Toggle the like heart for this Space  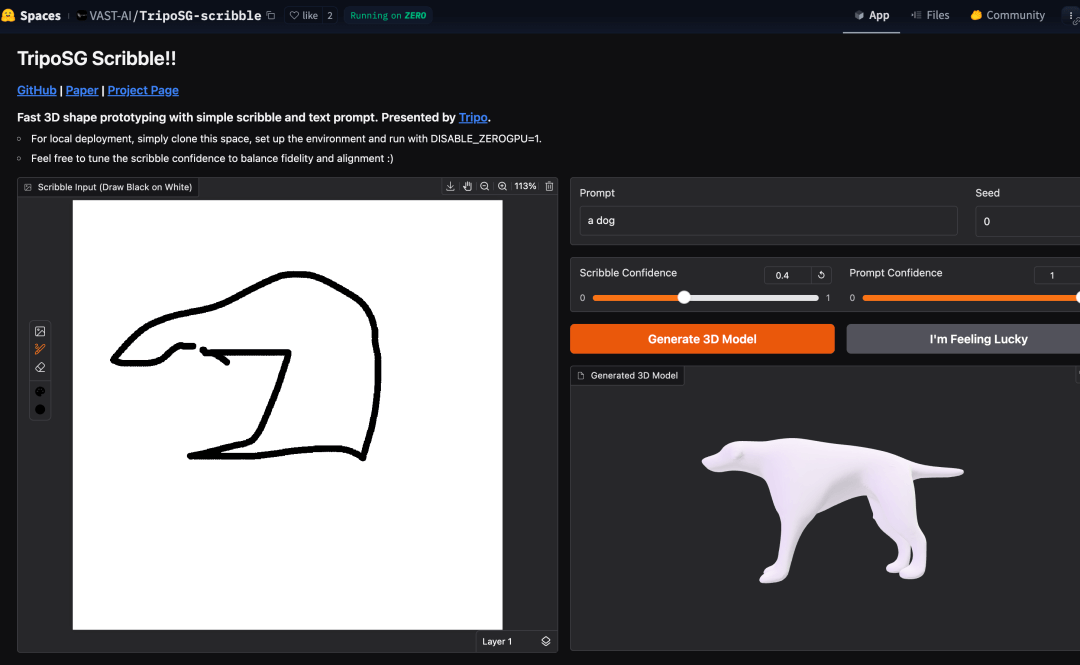(x=296, y=15)
